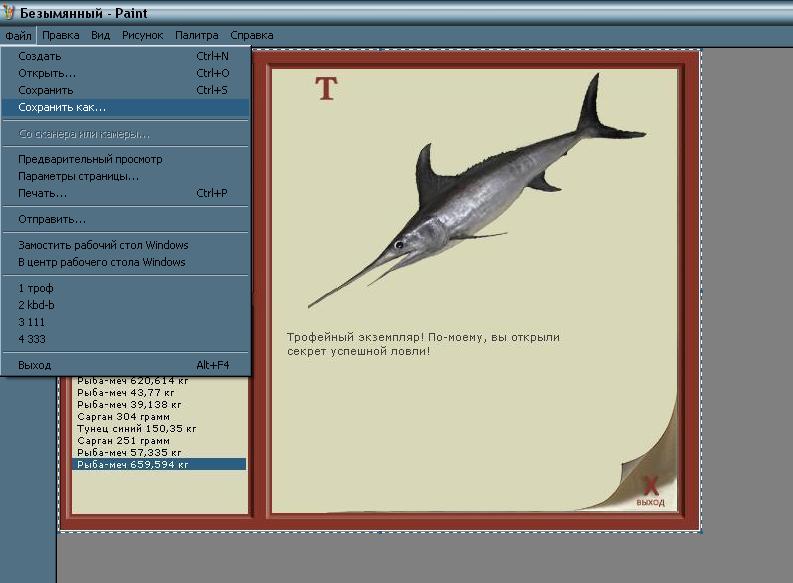The height and width of the screenshot is (583, 793).
Task: Open 'Предварительный просмотр' from menu
Action: [x=125, y=159]
